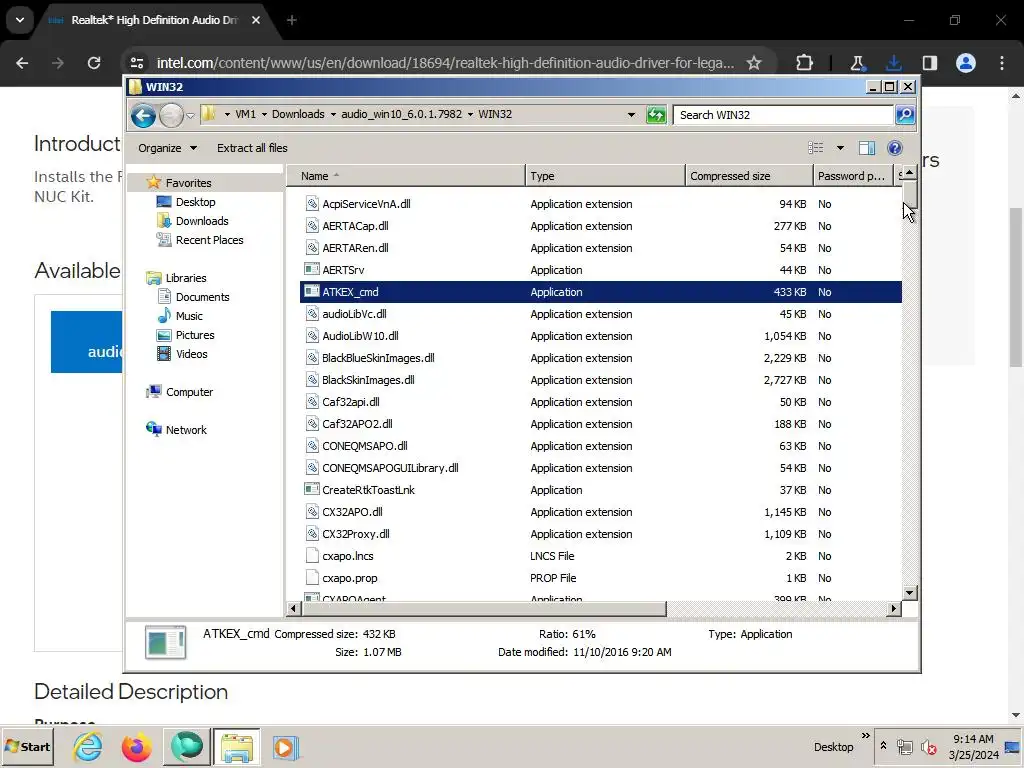Select cxapo.lncs file icon
The height and width of the screenshot is (768, 1024).
(x=312, y=556)
